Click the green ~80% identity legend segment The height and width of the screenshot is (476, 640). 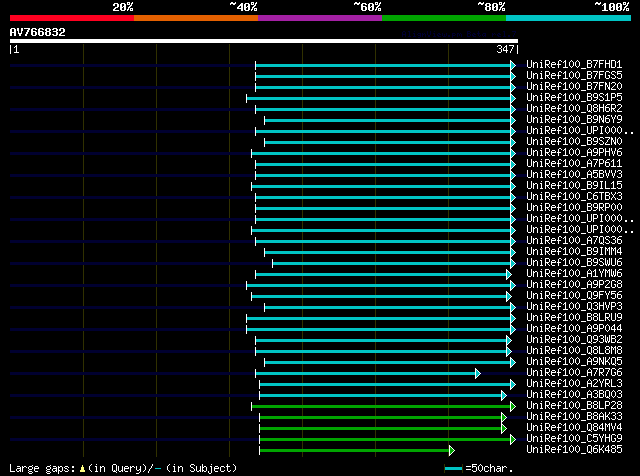tap(444, 18)
